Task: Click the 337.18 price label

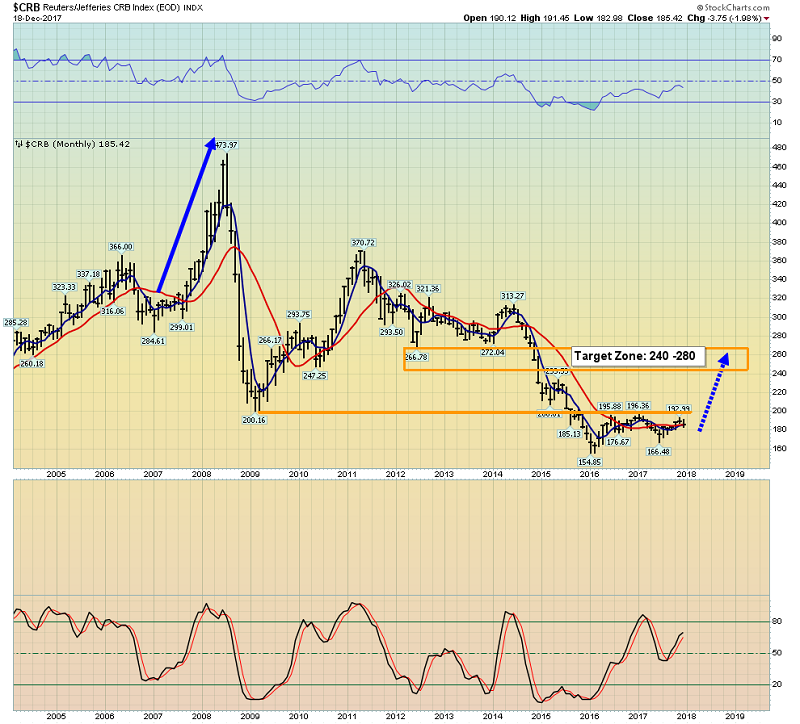Action: [x=88, y=274]
